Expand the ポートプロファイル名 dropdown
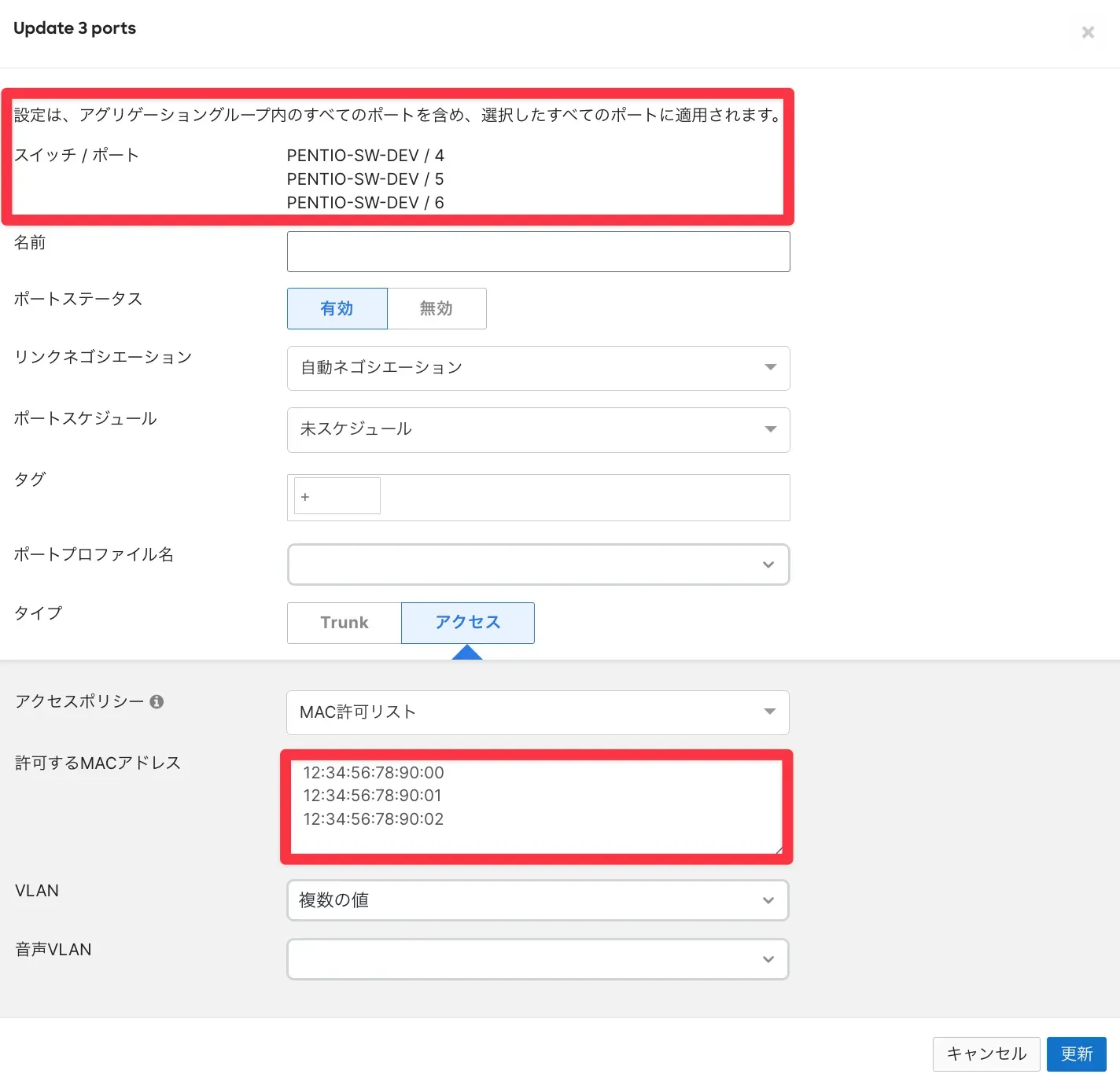The image size is (1120, 1074). (538, 565)
